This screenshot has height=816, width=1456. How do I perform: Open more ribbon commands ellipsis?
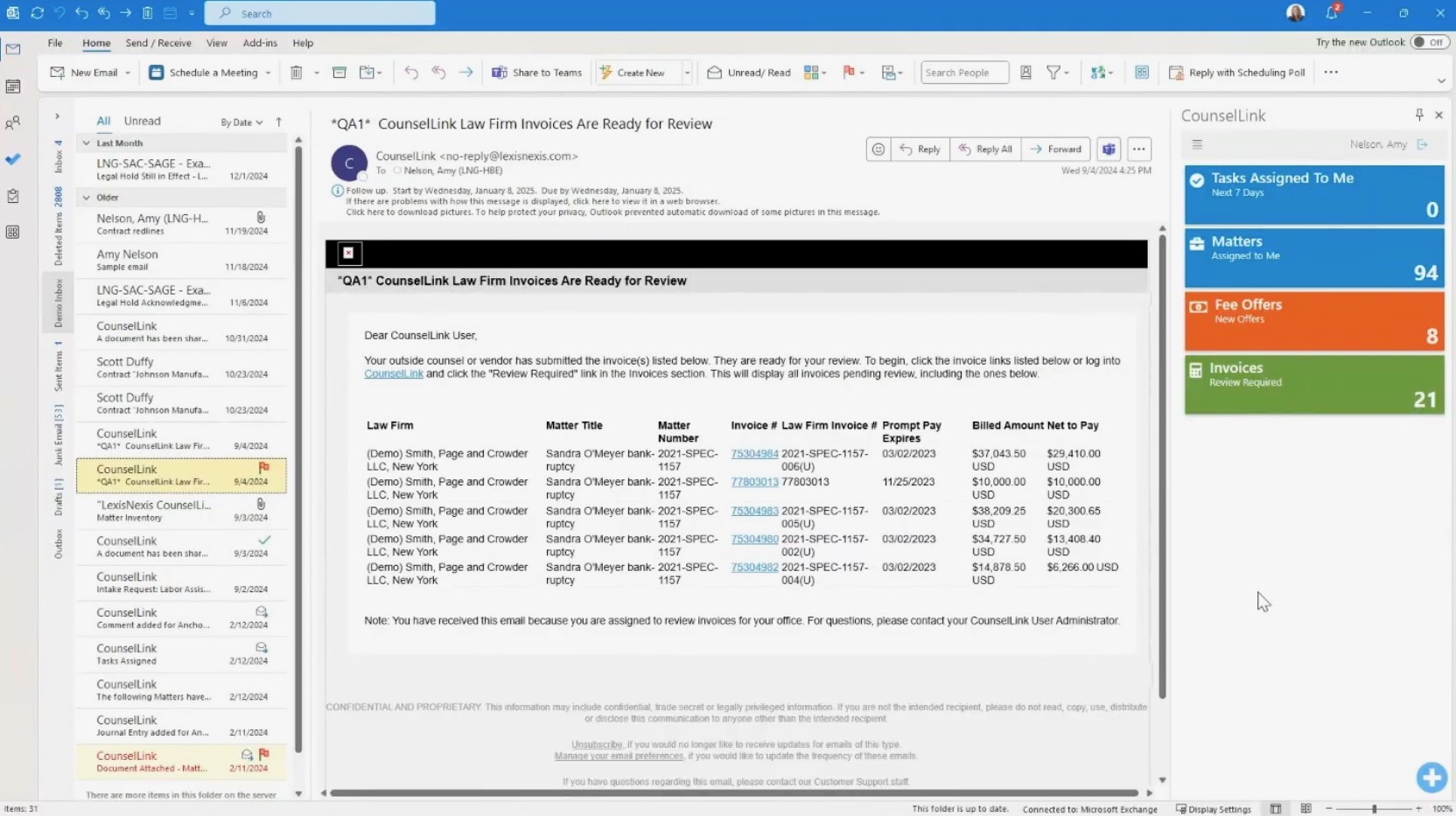(1331, 73)
